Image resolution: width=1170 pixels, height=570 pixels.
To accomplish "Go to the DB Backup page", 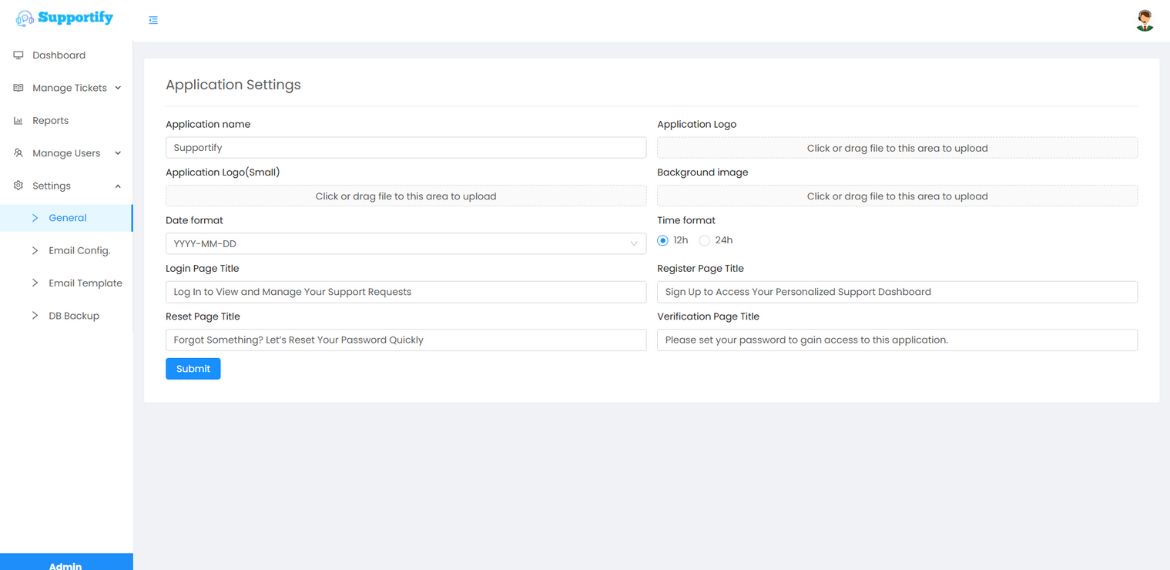I will point(74,316).
